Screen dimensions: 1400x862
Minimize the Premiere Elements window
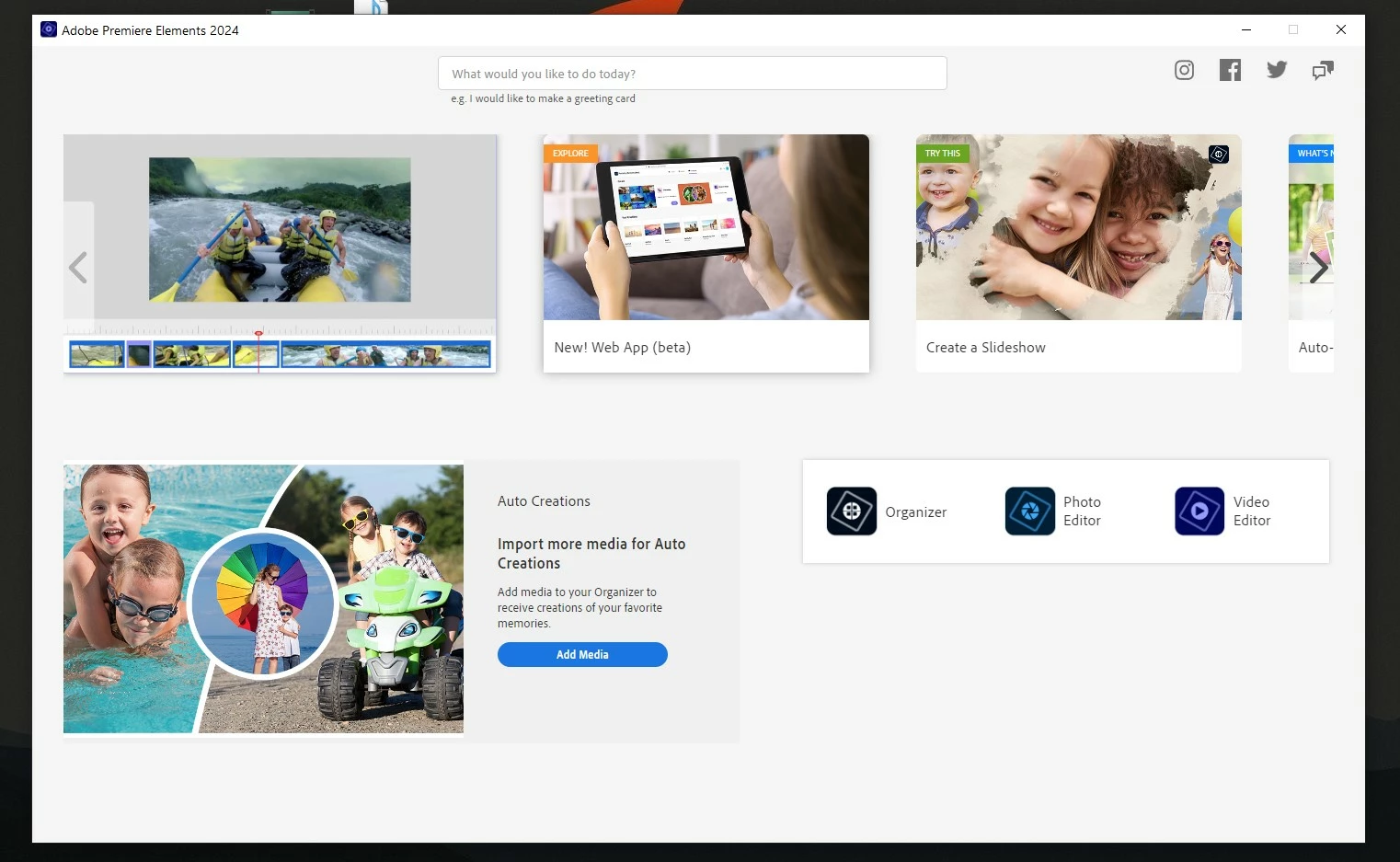pyautogui.click(x=1246, y=29)
